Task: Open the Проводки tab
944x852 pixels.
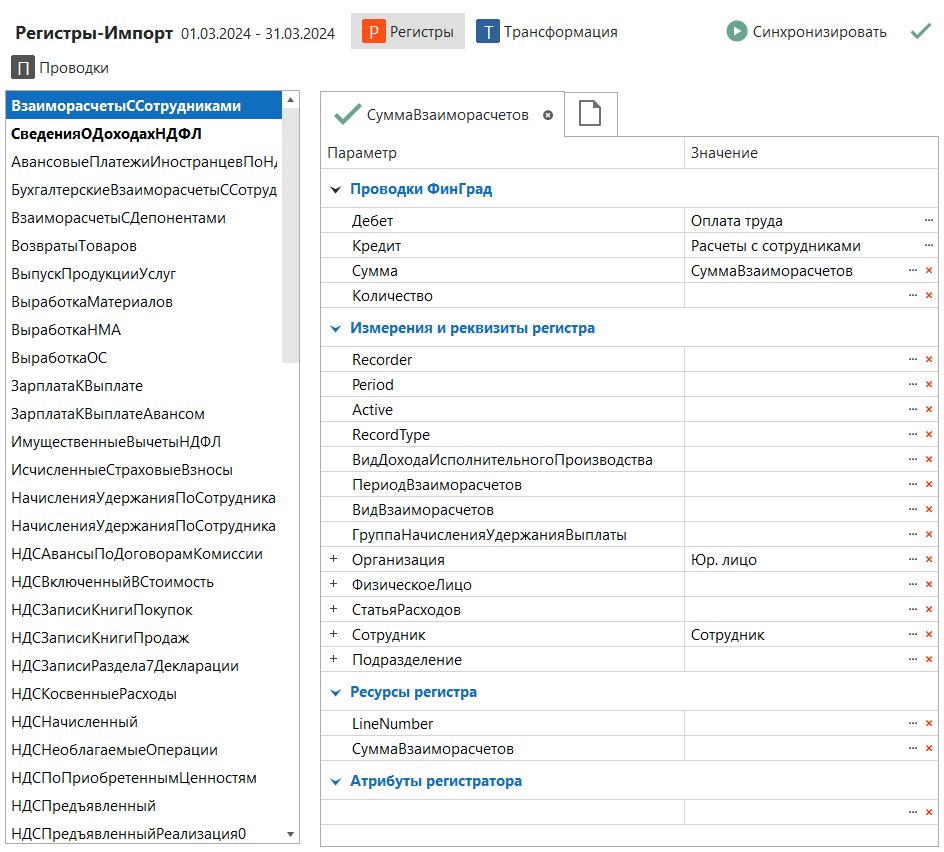Action: 61,68
